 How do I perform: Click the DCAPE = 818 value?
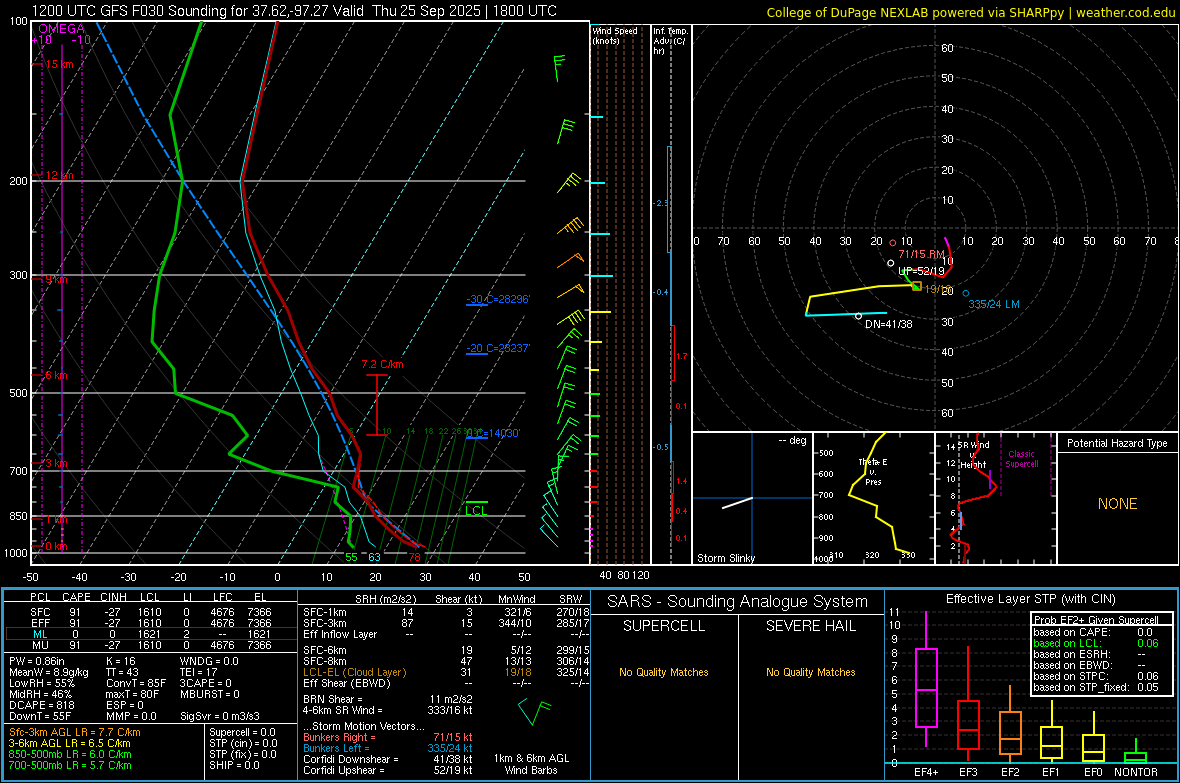click(41, 705)
